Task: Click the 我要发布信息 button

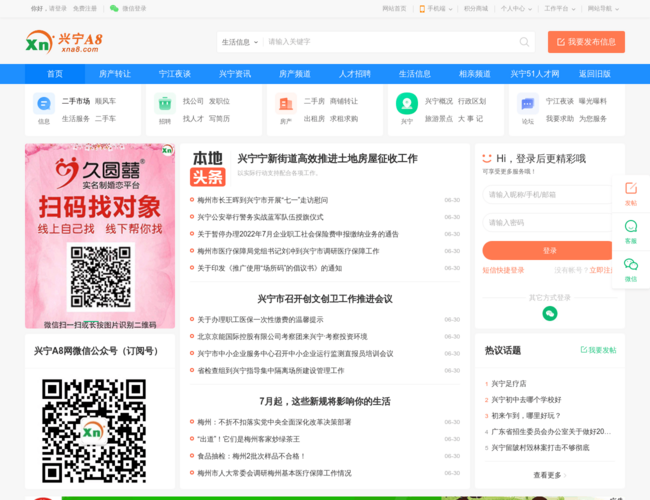Action: [586, 42]
